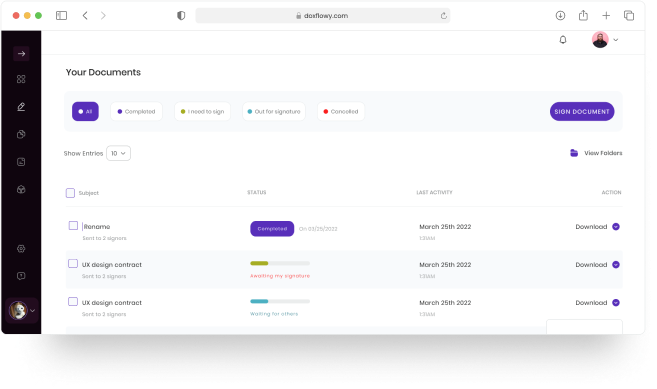The image size is (657, 389).
Task: Toggle the select-all Subject checkbox
Action: coord(70,193)
